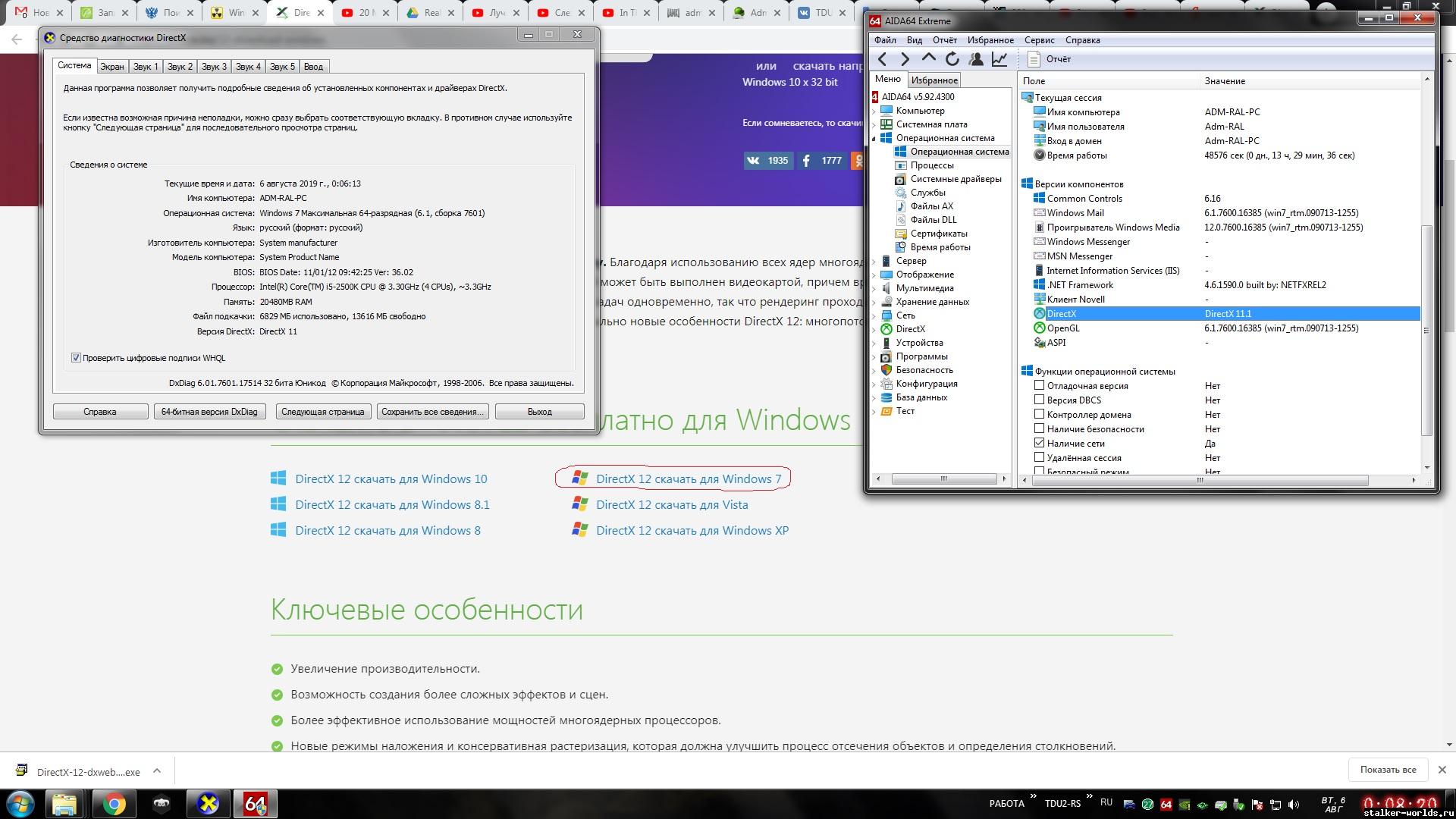Expand Отображение tree node
This screenshot has width=1456, height=819.
coord(874,275)
